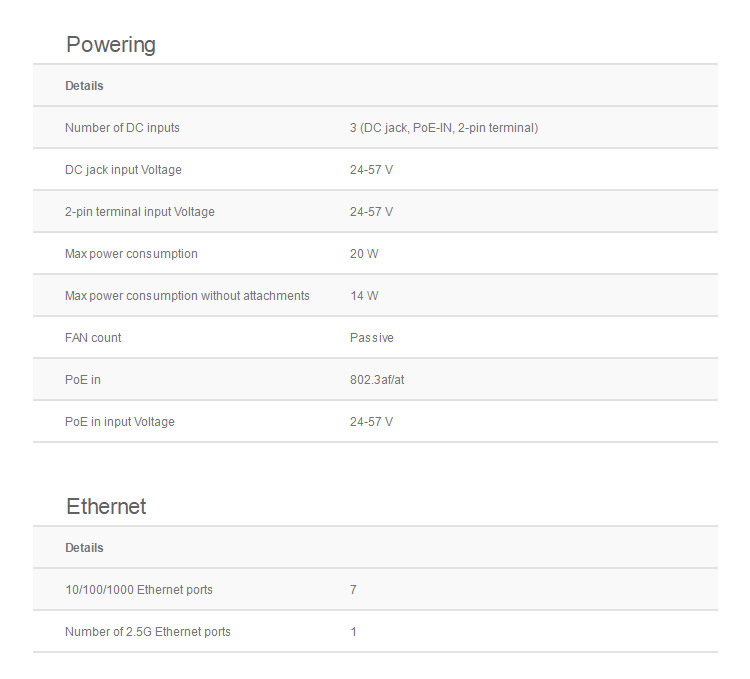
Task: Select the Passive fan value
Action: click(372, 338)
